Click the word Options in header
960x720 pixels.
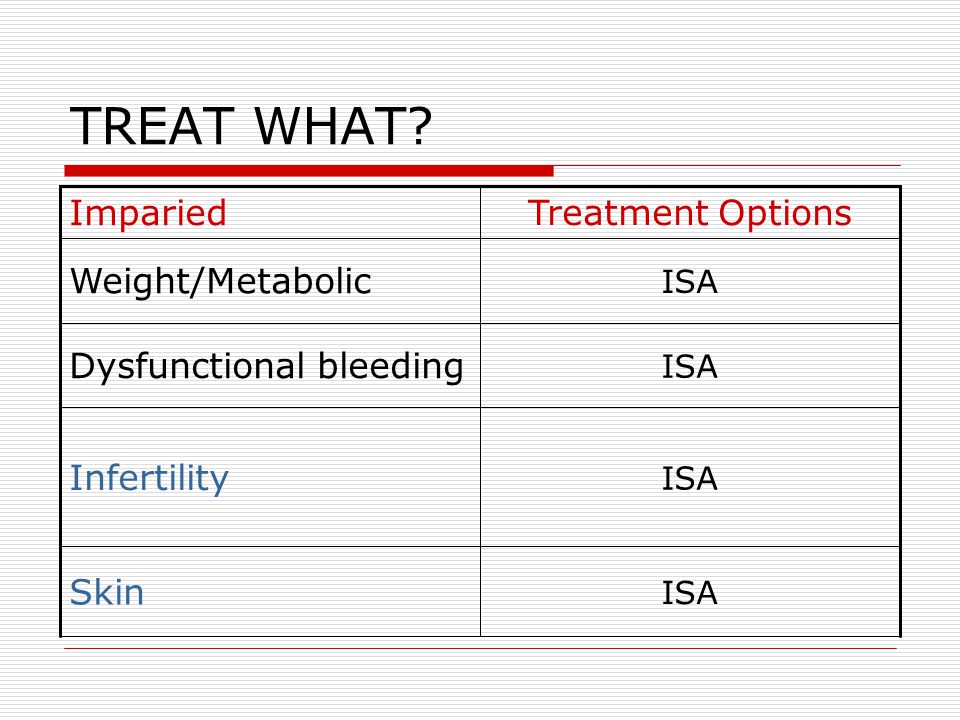(x=785, y=214)
